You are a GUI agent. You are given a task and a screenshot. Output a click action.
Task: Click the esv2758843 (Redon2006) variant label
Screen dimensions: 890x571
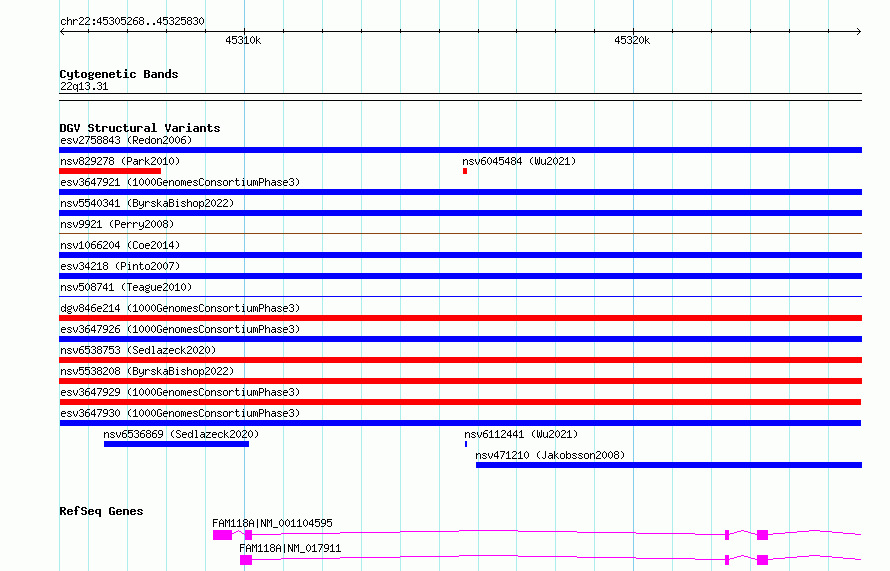pos(126,140)
